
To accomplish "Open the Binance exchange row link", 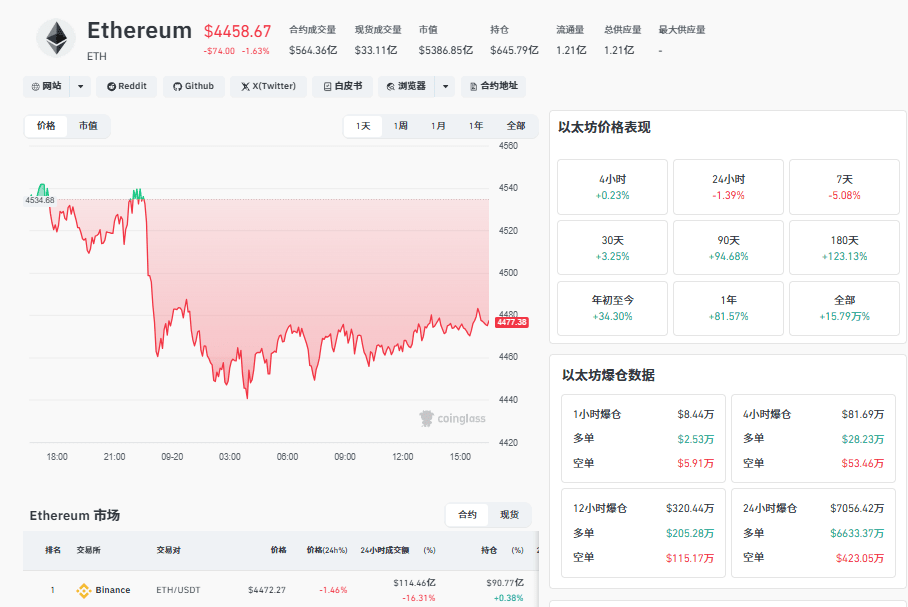I will 113,590.
